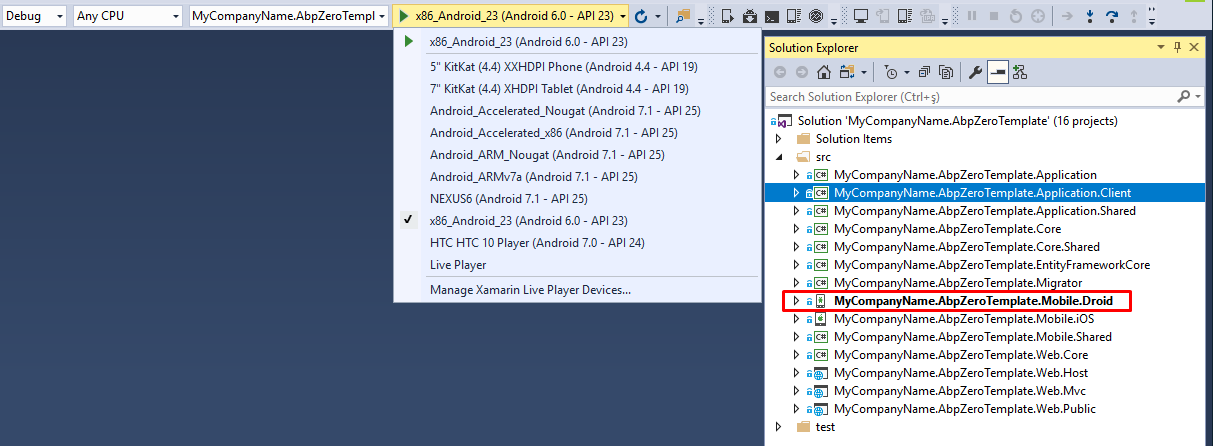The width and height of the screenshot is (1213, 446).
Task: Collapse the src folder
Action: [x=779, y=157]
